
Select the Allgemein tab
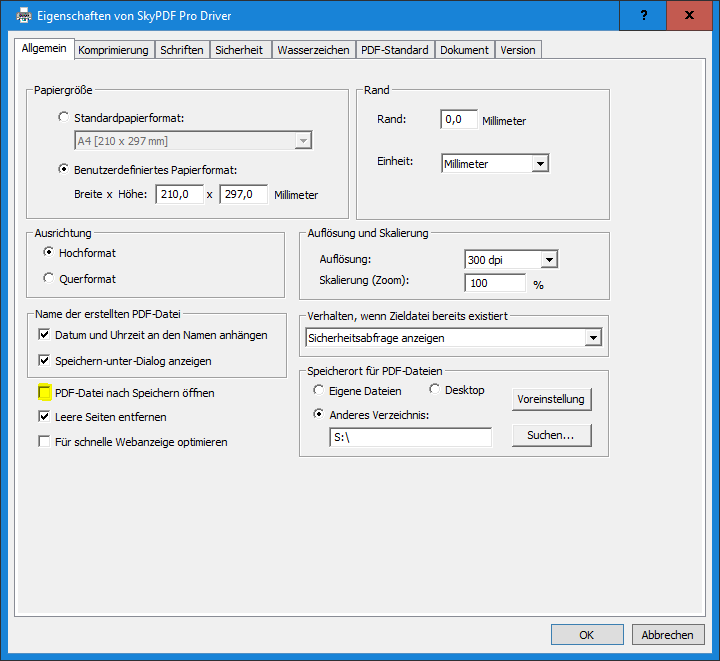[44, 49]
